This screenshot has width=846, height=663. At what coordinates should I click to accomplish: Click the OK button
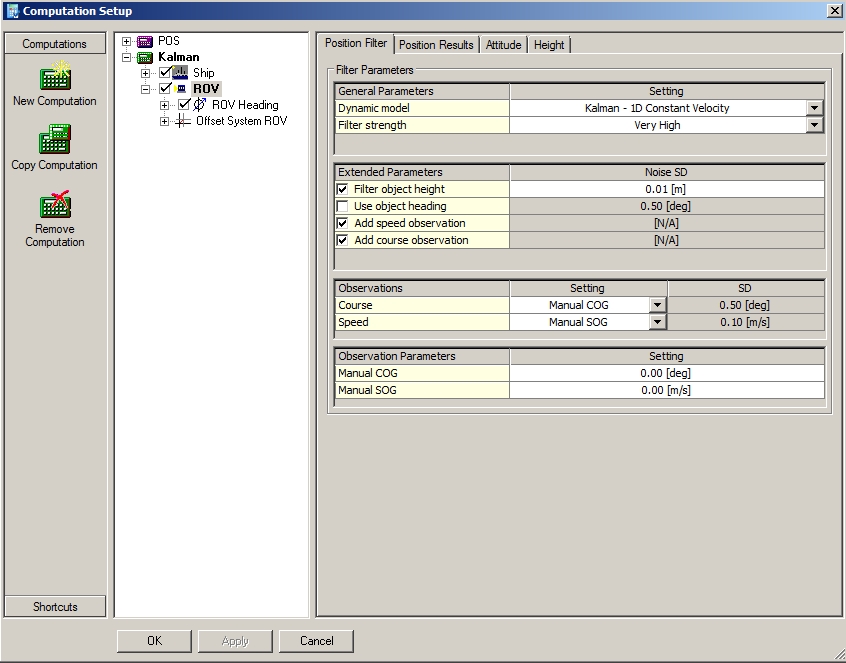[x=154, y=641]
